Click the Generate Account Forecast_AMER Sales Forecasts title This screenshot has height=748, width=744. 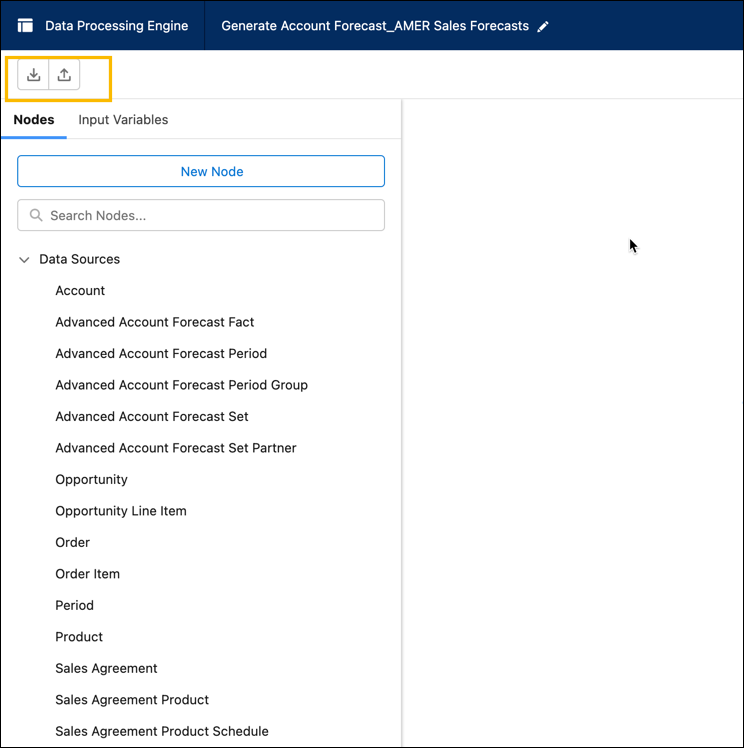point(375,26)
